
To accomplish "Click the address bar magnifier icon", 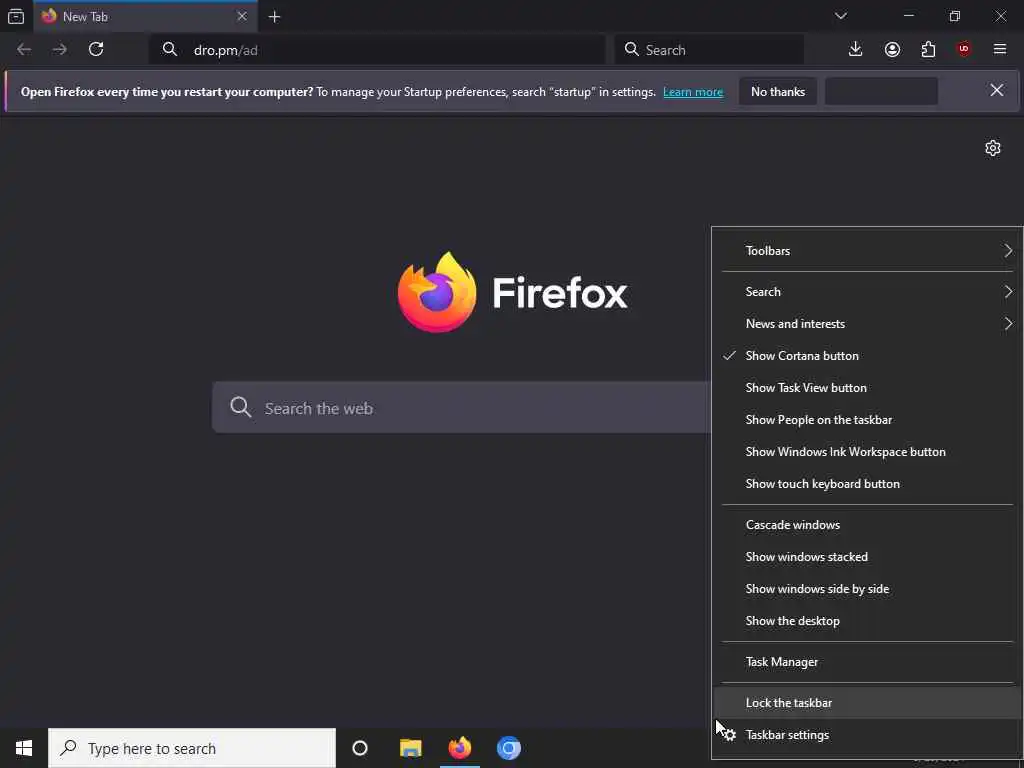I will [x=170, y=50].
